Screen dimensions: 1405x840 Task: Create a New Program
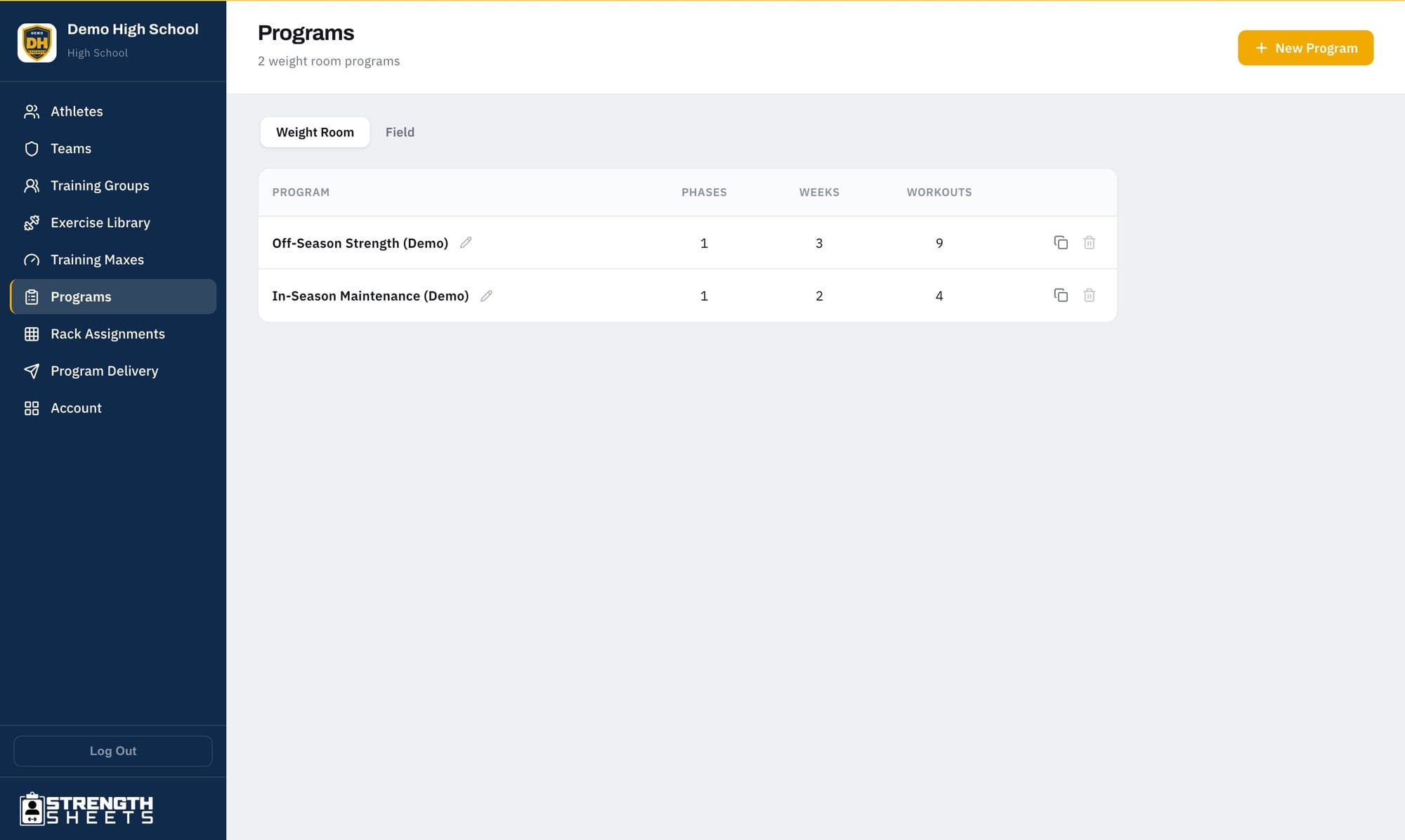click(1305, 48)
